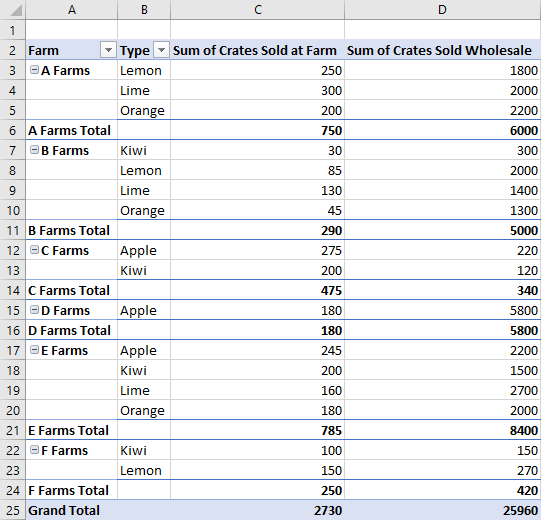Collapse the F Farms group
This screenshot has width=541, height=520.
[34, 450]
